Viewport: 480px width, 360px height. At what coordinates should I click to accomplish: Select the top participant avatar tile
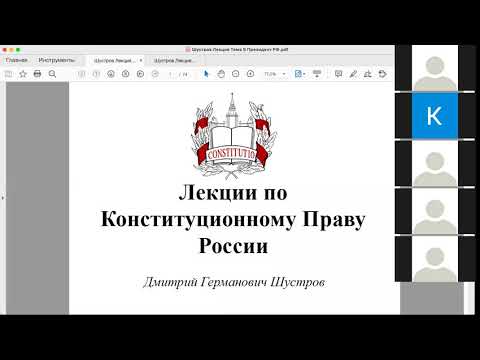tap(435, 68)
